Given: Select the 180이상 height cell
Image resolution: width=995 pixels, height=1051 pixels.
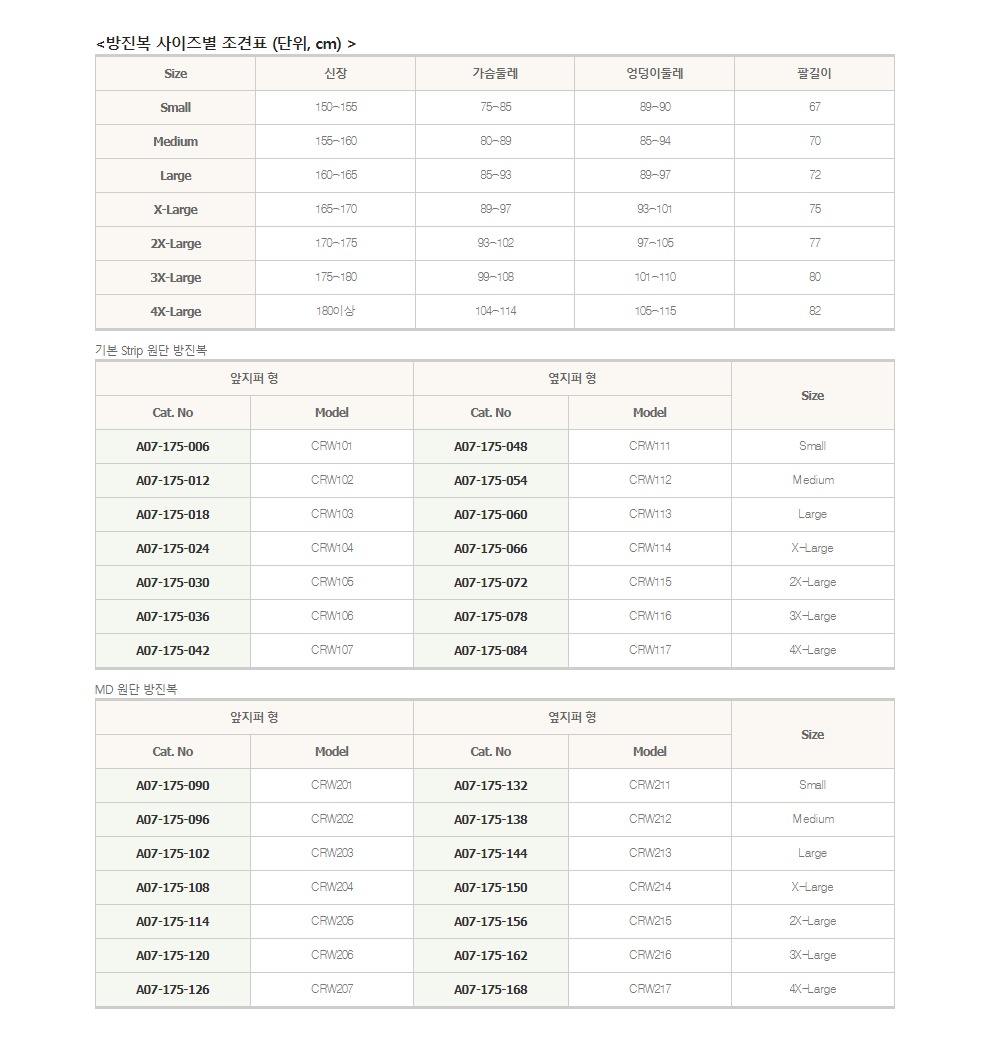Looking at the screenshot, I should (335, 311).
